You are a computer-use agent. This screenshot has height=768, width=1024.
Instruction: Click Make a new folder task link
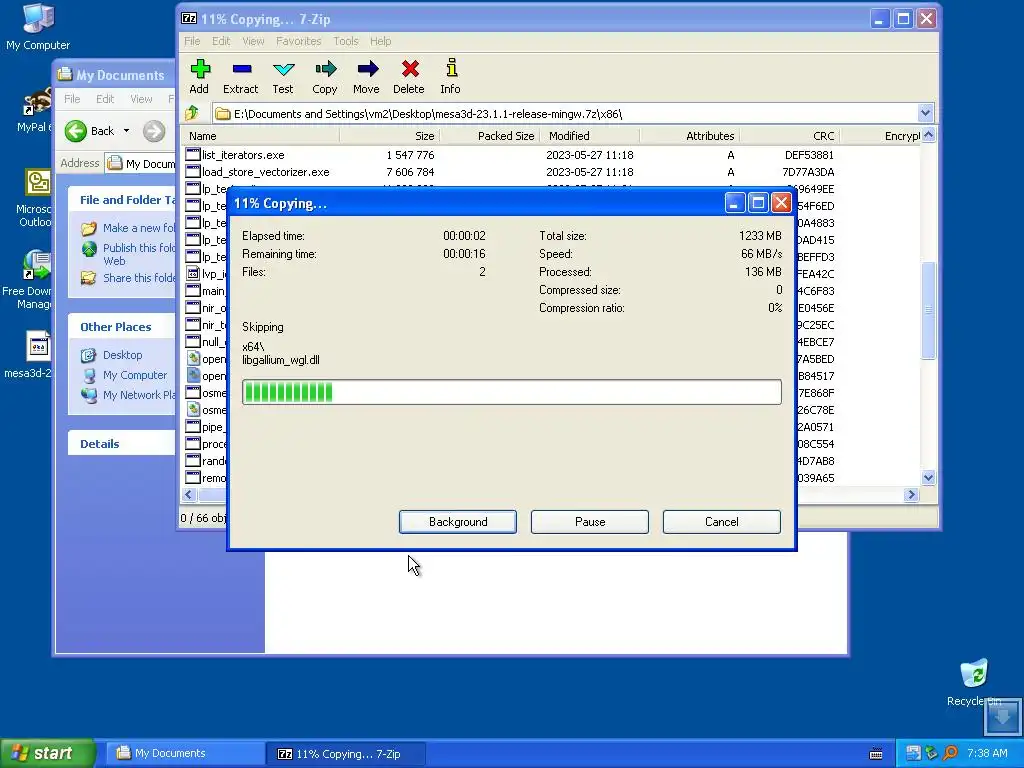click(128, 228)
